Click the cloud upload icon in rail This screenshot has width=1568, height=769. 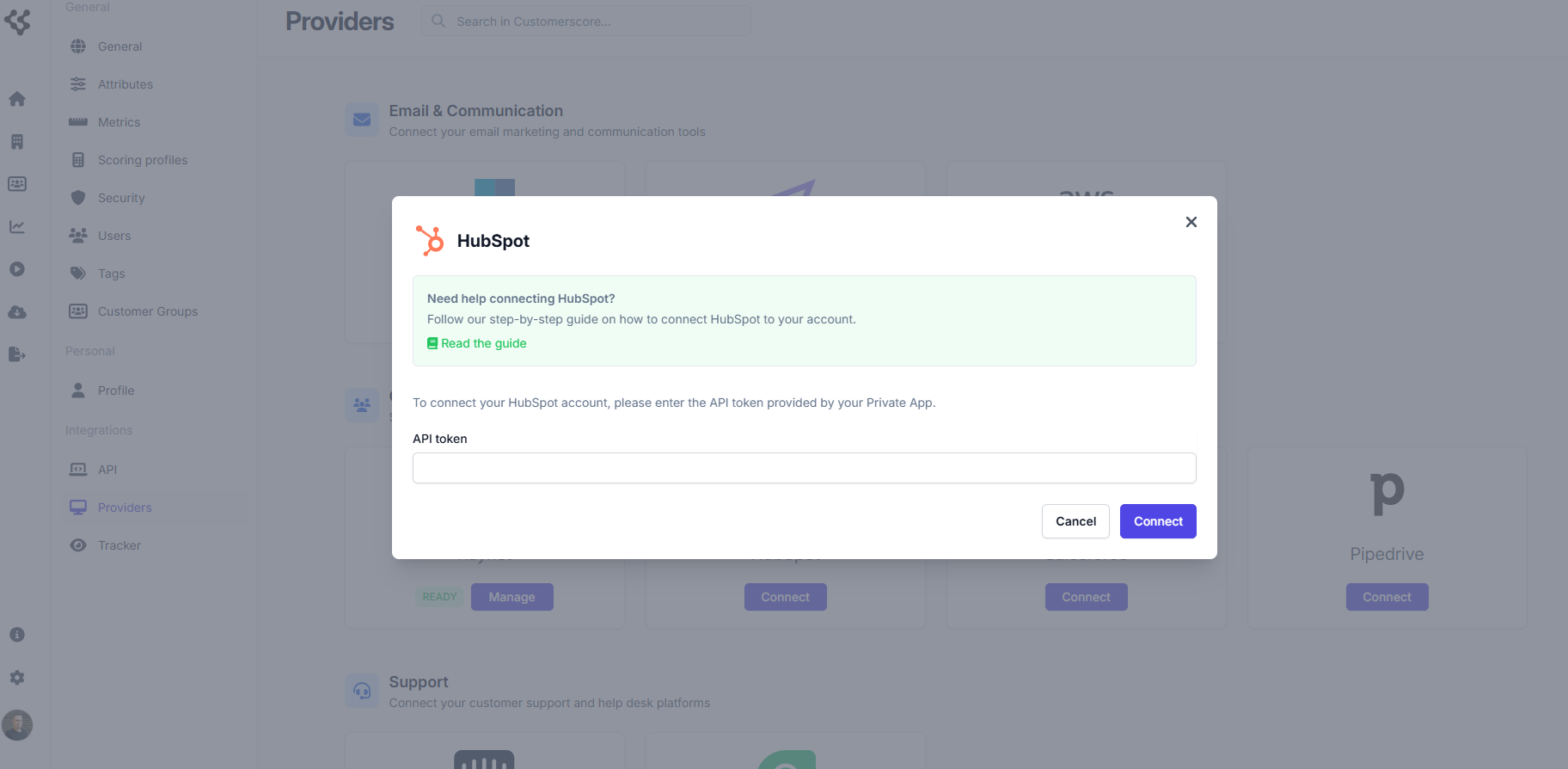tap(17, 312)
